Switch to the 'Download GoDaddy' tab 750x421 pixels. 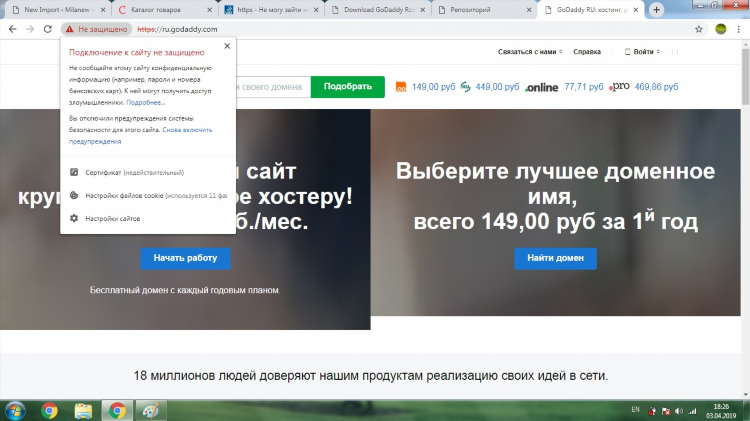coord(379,10)
